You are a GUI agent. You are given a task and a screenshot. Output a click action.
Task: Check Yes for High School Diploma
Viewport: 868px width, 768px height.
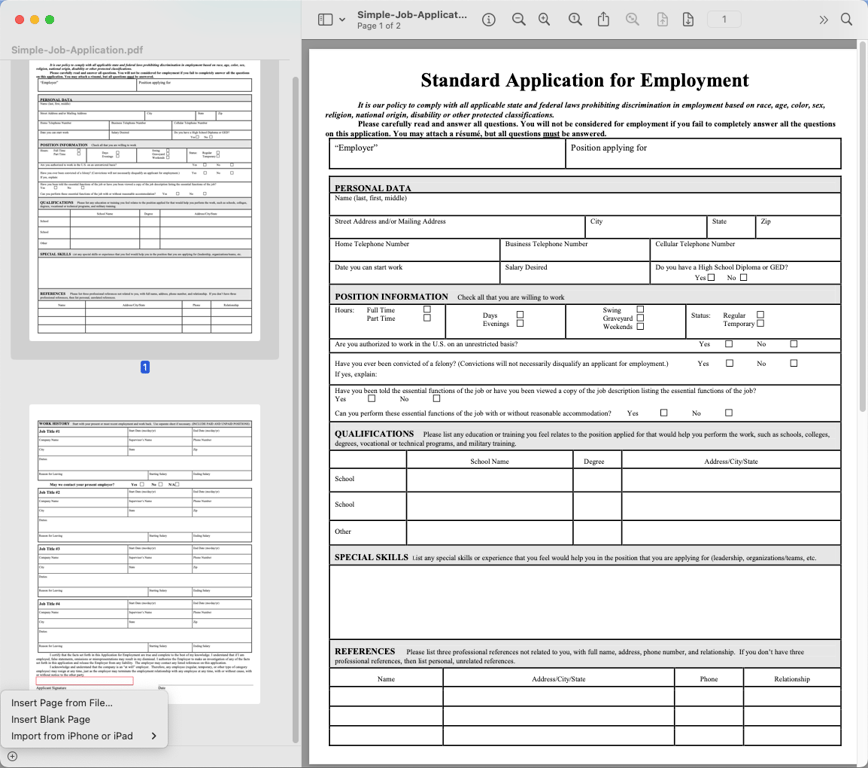(711, 277)
